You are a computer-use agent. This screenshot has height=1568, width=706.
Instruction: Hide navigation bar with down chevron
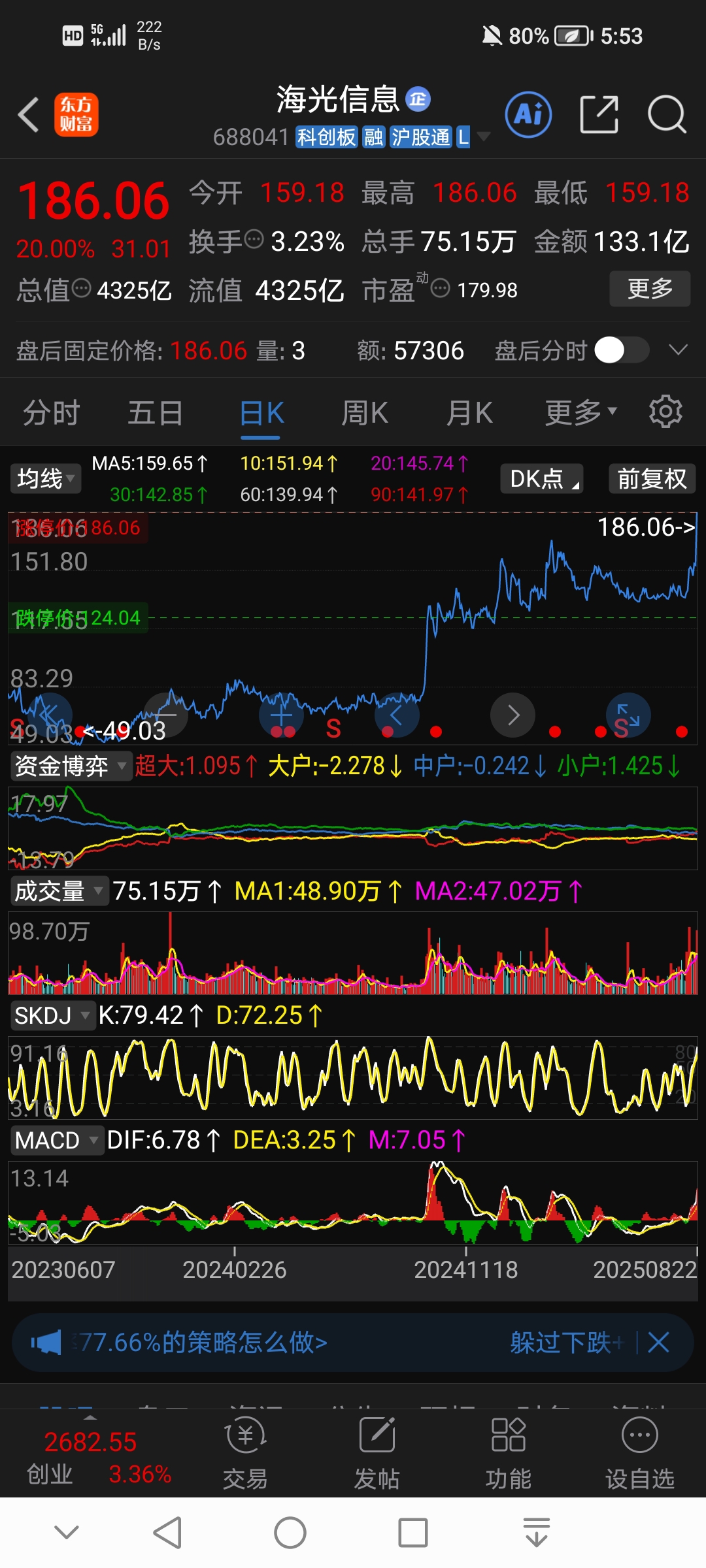67,1531
